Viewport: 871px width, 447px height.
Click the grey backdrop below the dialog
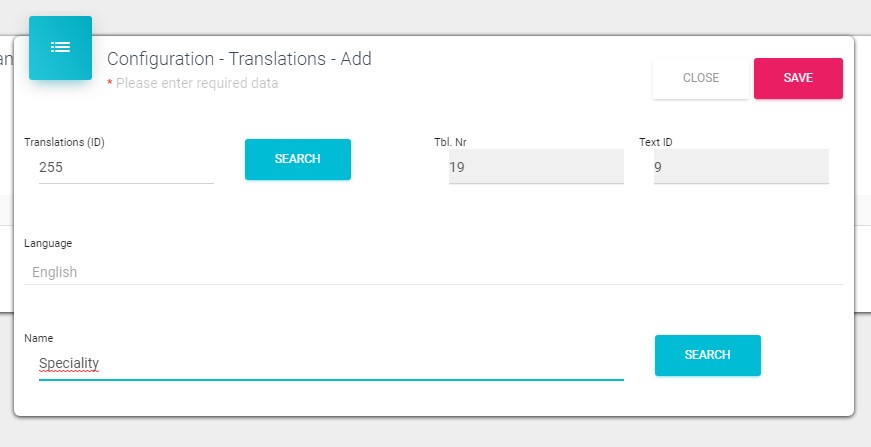tap(435, 432)
